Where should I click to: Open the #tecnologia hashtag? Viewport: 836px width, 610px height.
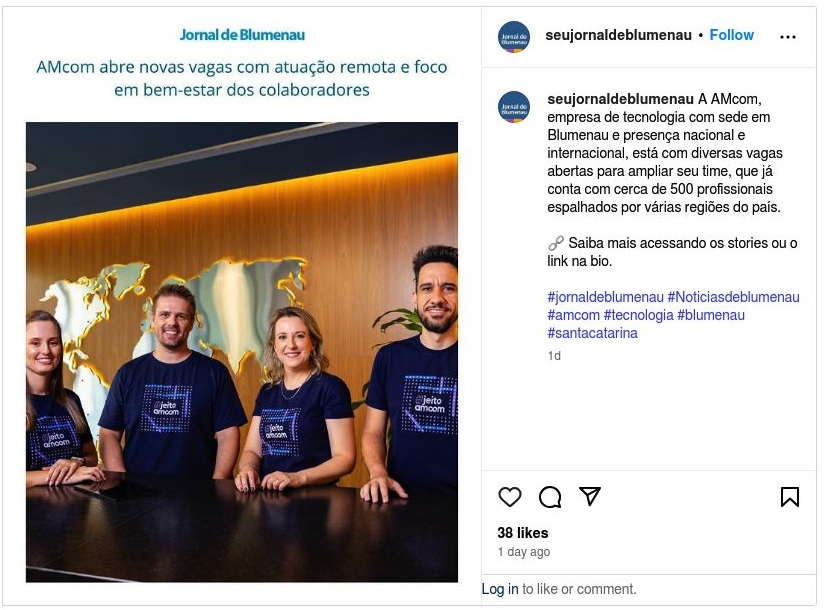point(639,315)
